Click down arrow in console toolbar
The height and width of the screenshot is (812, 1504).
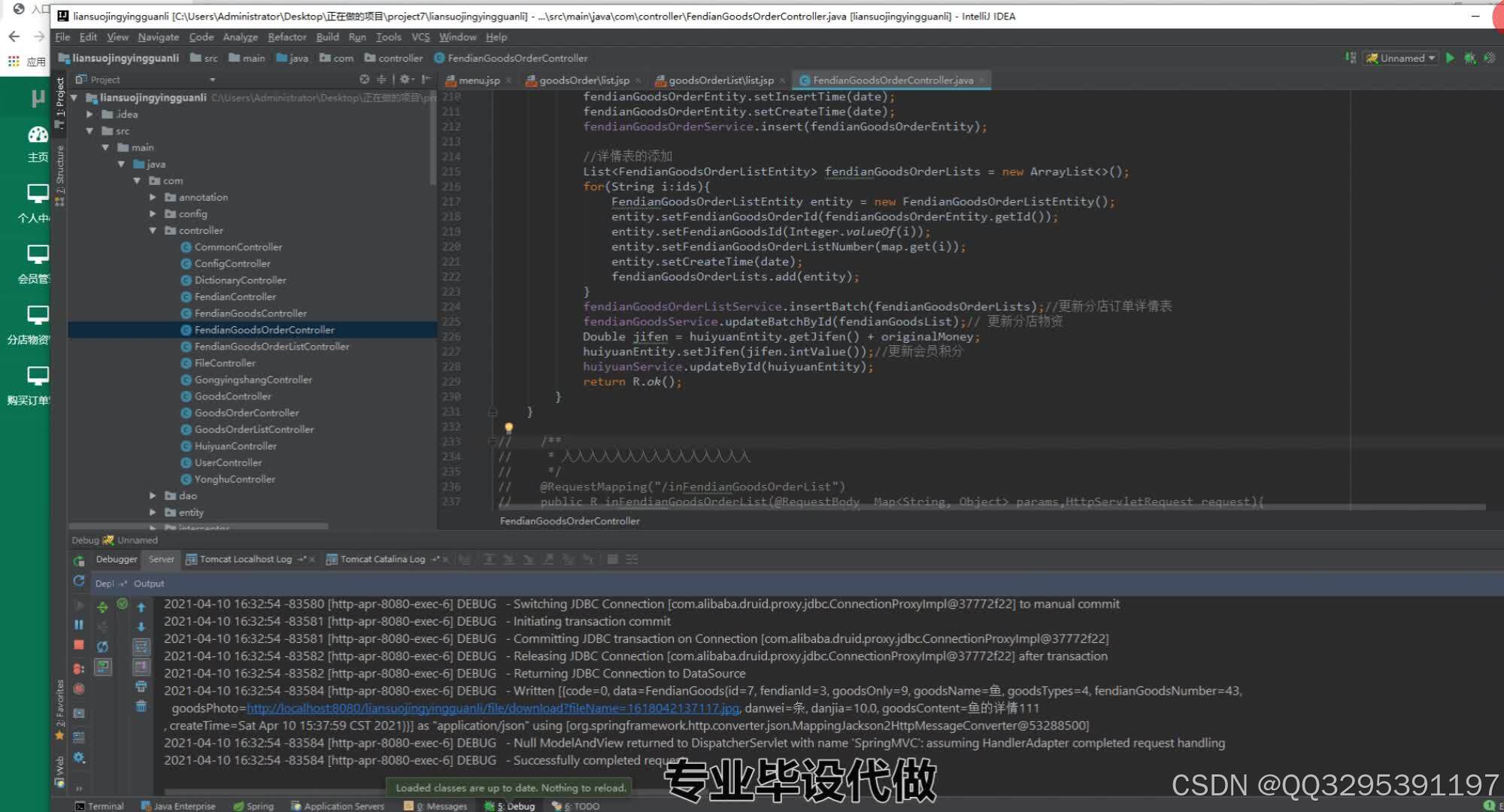click(x=141, y=627)
